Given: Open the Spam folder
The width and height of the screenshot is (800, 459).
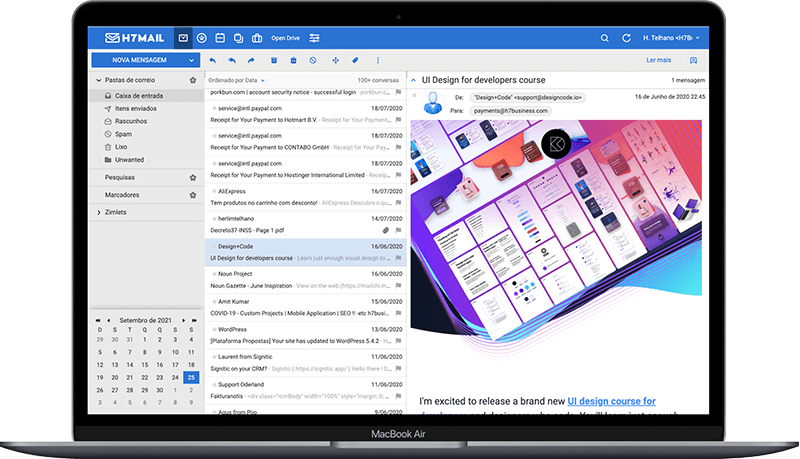Looking at the screenshot, I should click(x=146, y=134).
